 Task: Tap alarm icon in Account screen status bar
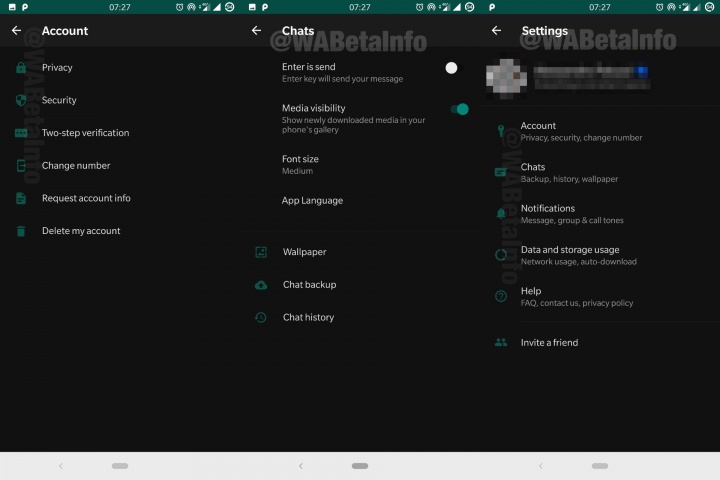click(x=180, y=7)
